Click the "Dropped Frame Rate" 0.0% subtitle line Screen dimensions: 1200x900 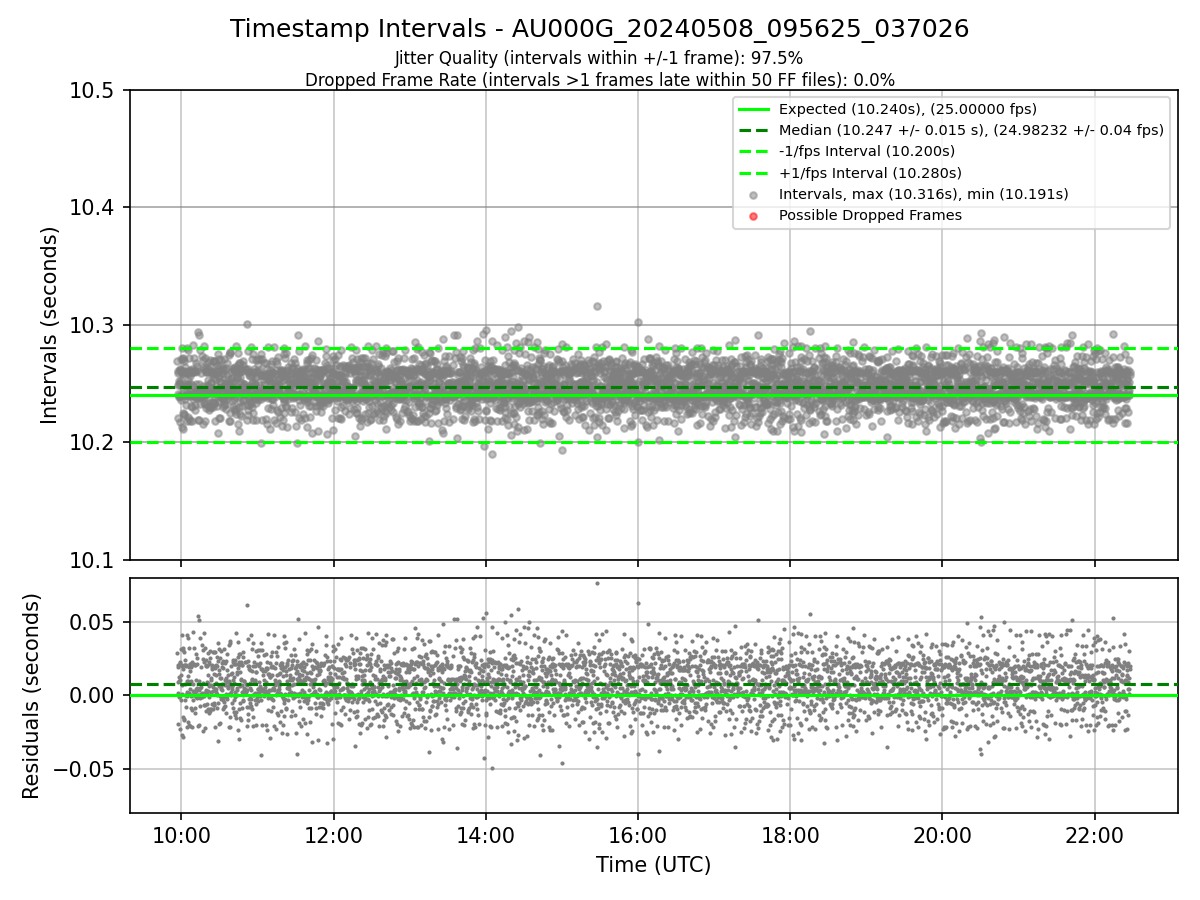[599, 80]
